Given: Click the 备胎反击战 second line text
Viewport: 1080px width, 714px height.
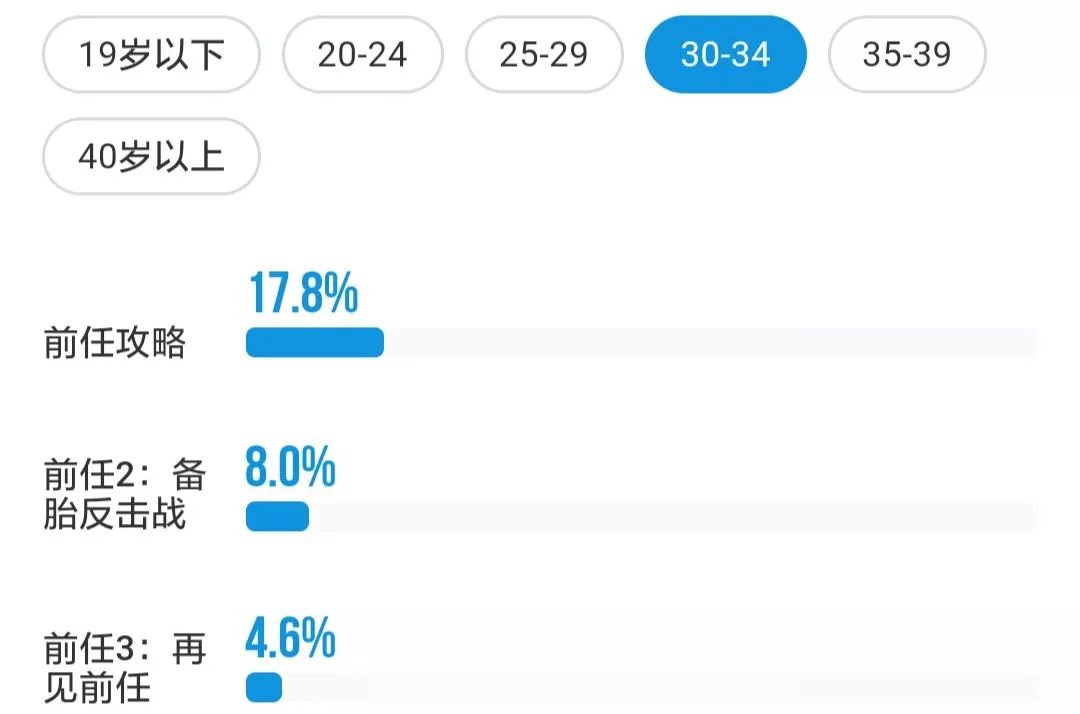Looking at the screenshot, I should coord(115,516).
